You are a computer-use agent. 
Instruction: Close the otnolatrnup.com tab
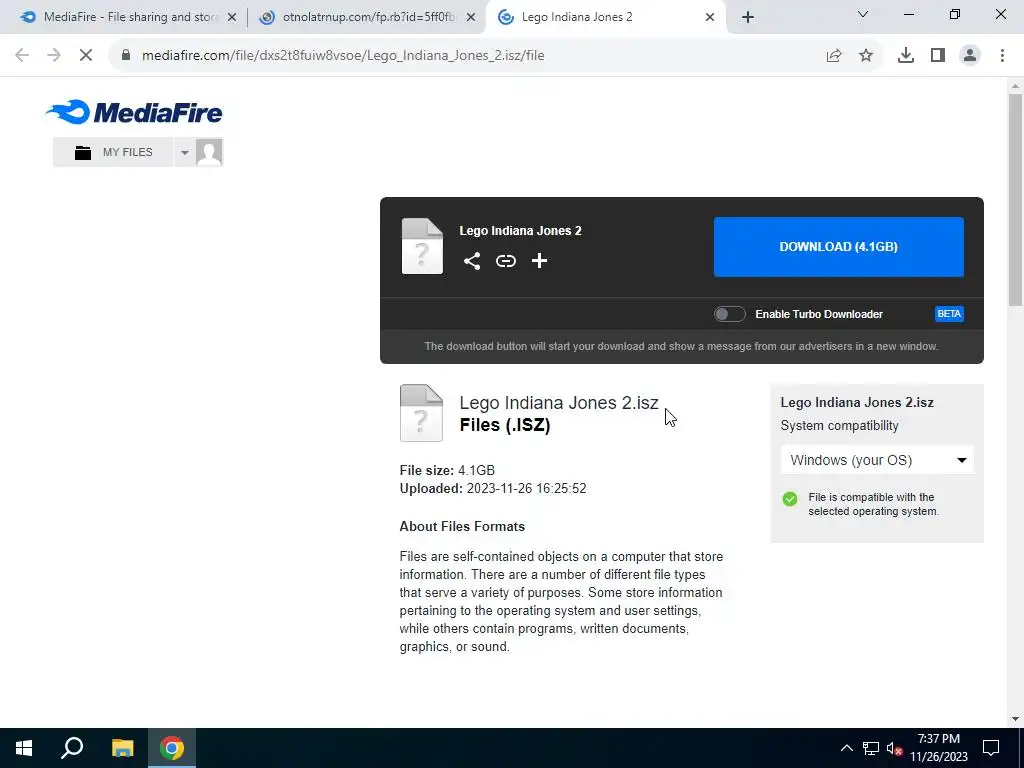pyautogui.click(x=471, y=18)
